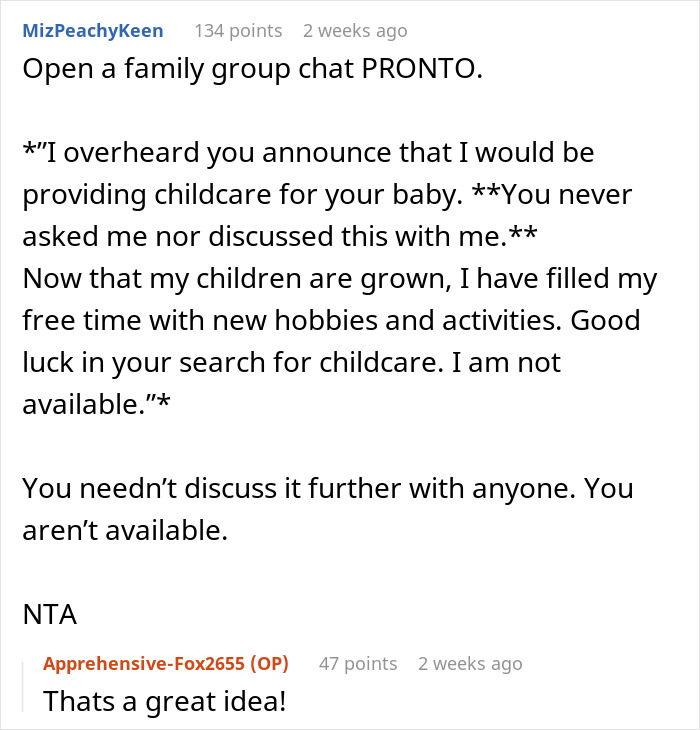Viewport: 700px width, 730px height.
Task: Select the reply text "Thats a great idea!"
Action: click(x=164, y=702)
